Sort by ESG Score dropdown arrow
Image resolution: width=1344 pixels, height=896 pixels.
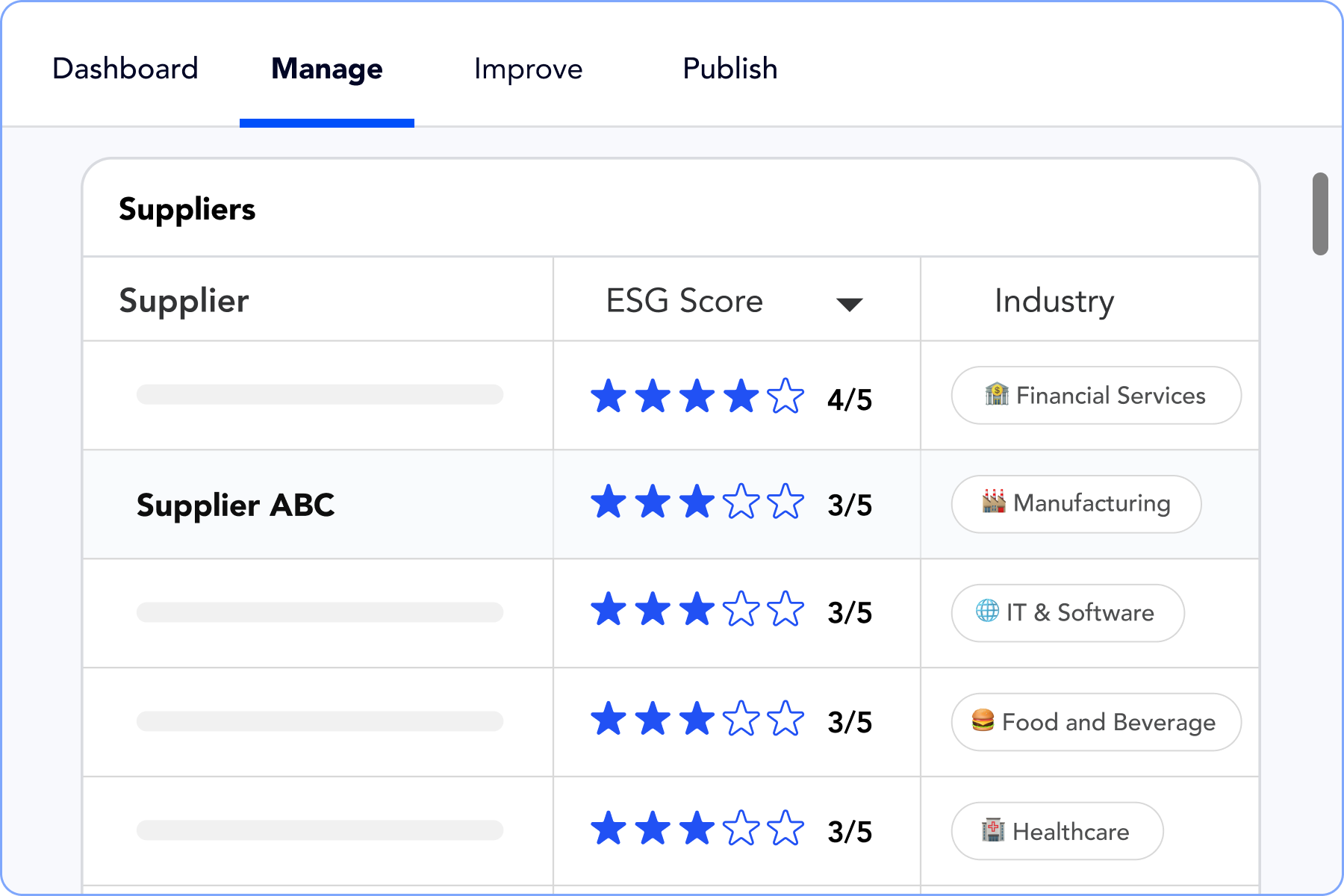849,304
